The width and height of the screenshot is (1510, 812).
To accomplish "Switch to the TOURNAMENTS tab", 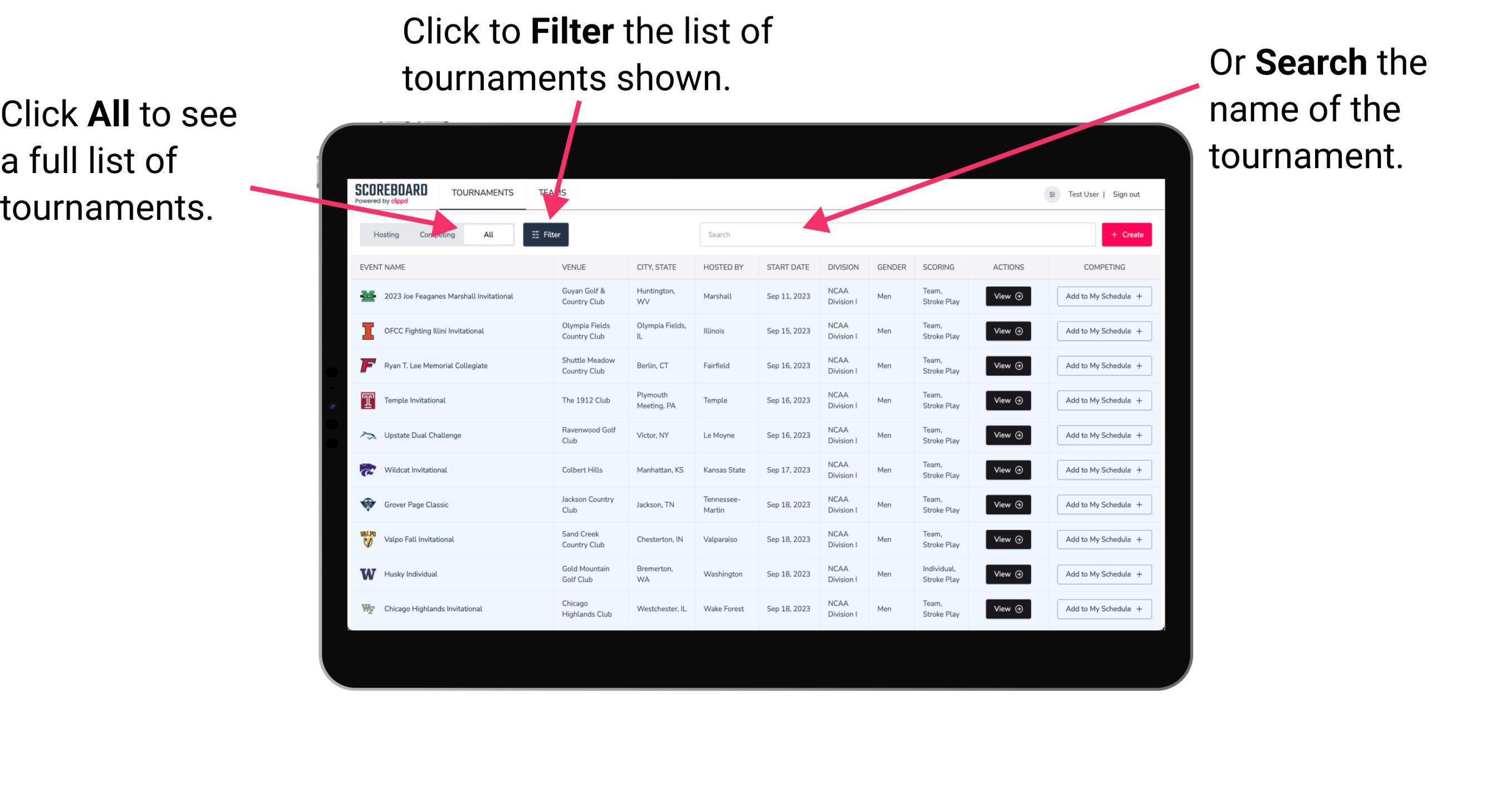I will coord(480,192).
